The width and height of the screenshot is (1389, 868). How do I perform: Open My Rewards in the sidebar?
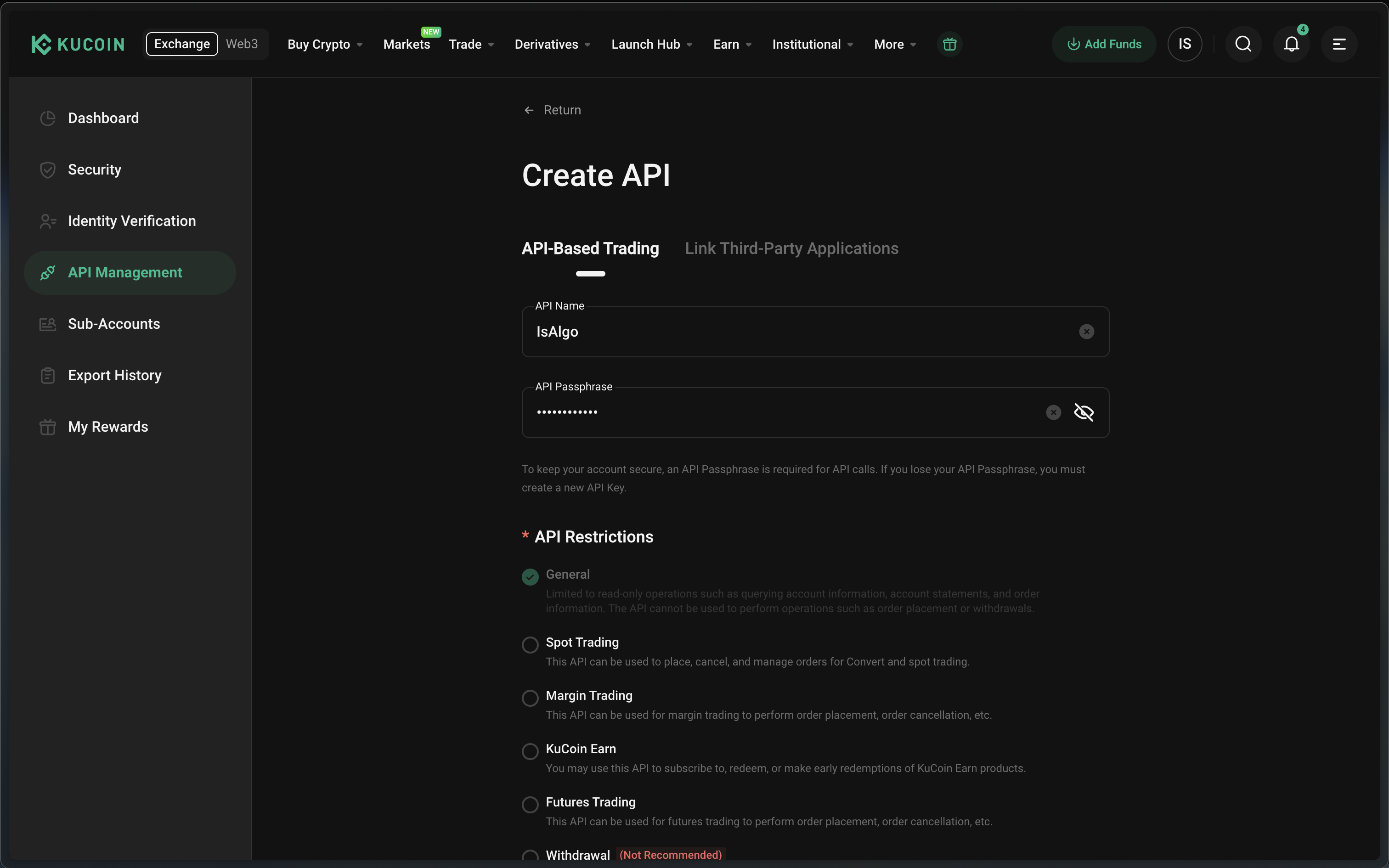(130, 427)
